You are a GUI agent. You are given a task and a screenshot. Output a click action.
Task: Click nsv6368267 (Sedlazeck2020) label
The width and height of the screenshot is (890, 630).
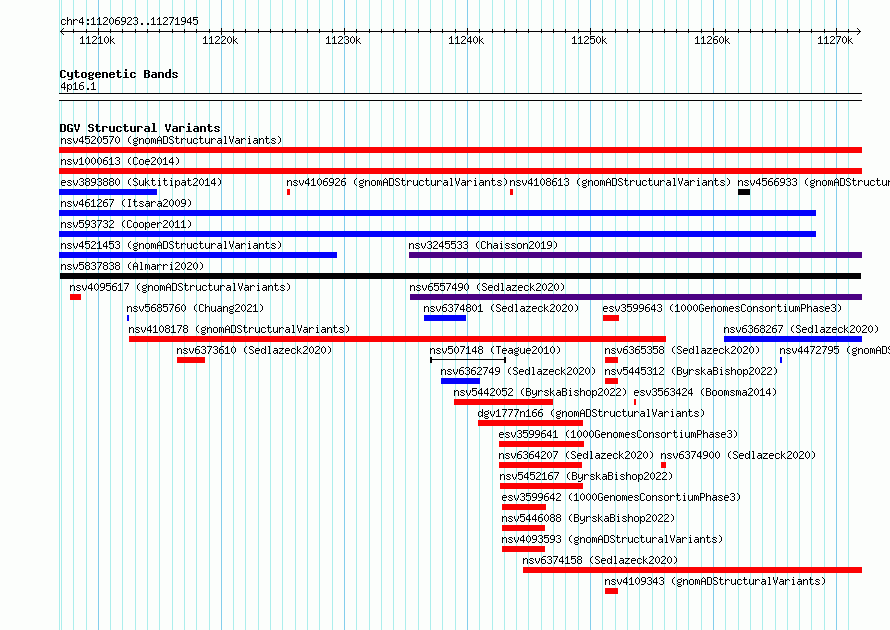tap(801, 329)
